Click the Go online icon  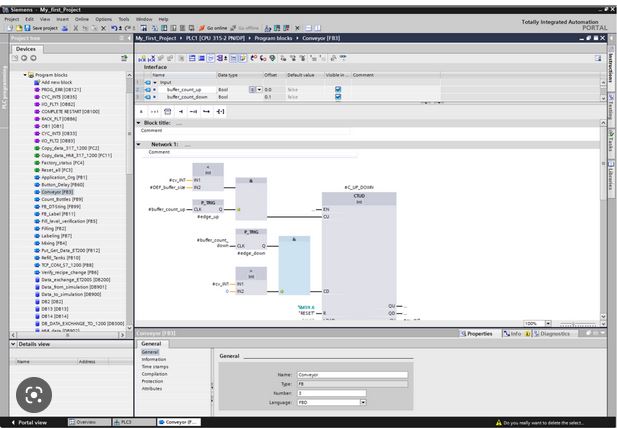202,28
